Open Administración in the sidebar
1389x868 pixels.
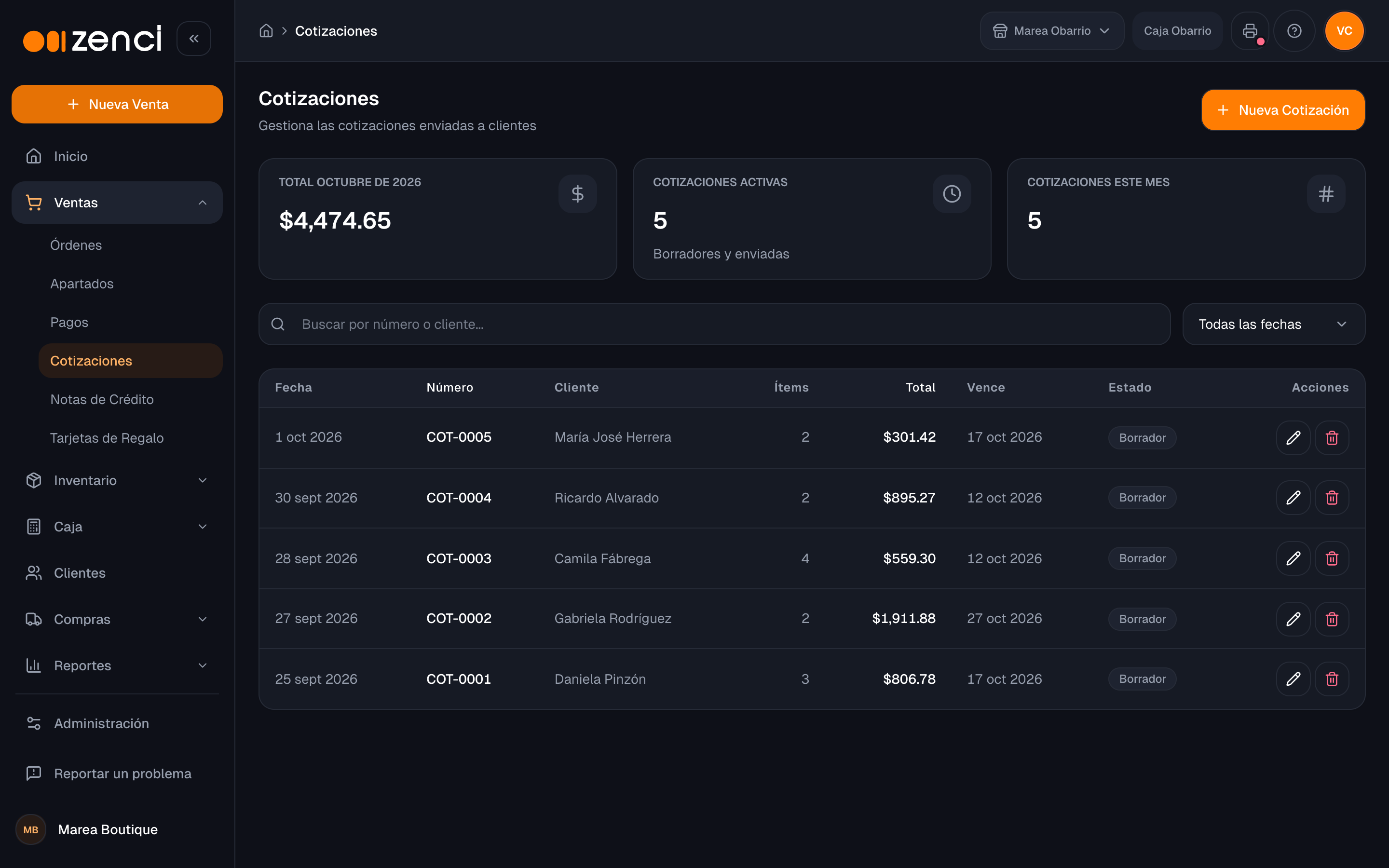click(117, 723)
